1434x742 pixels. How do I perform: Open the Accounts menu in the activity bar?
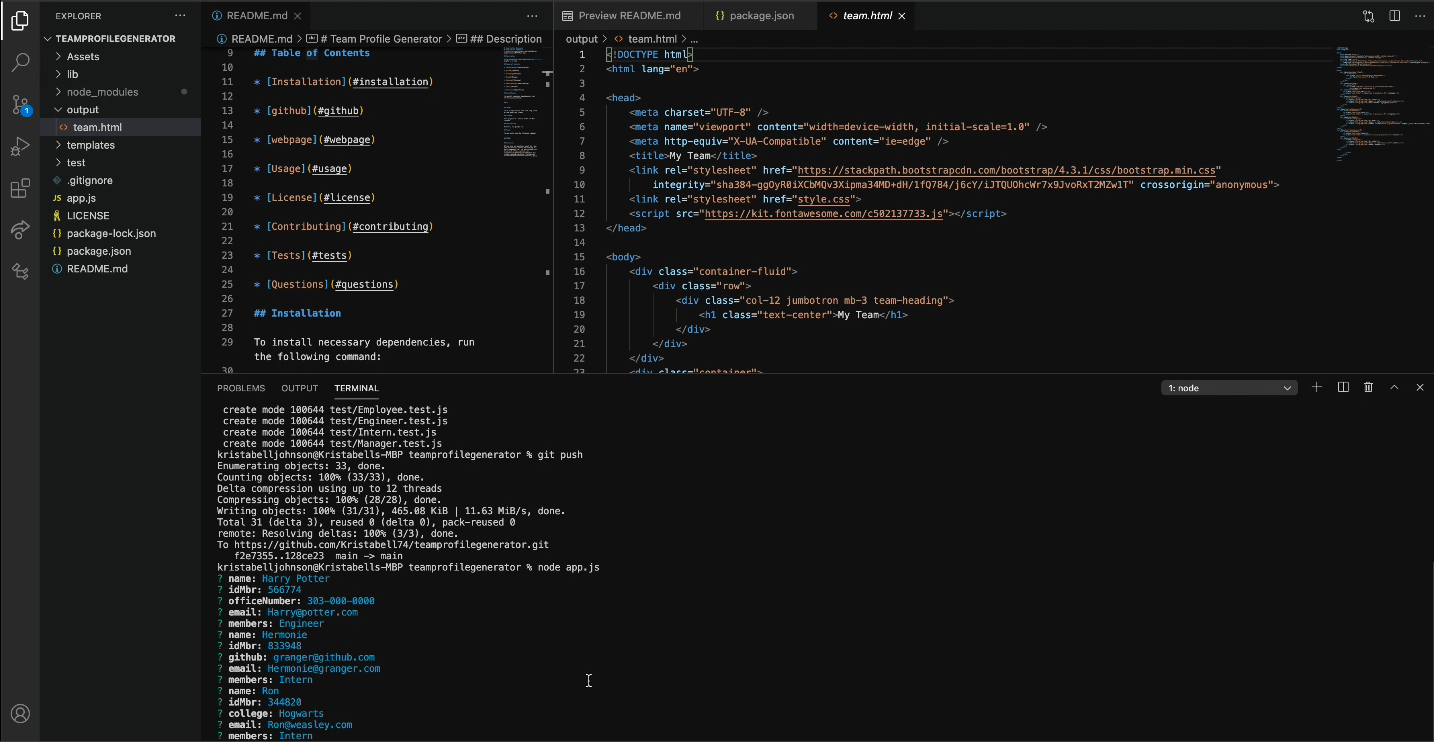[x=20, y=713]
